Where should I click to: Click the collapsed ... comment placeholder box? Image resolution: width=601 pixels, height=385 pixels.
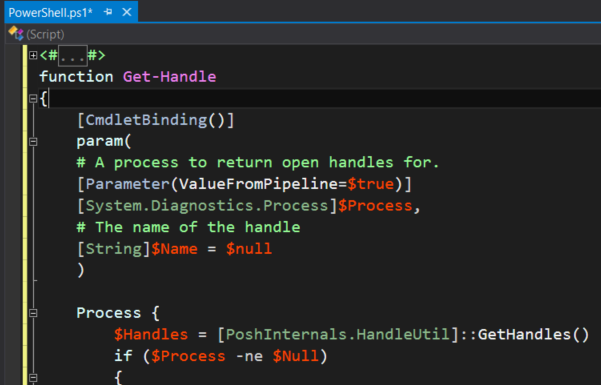(x=72, y=56)
